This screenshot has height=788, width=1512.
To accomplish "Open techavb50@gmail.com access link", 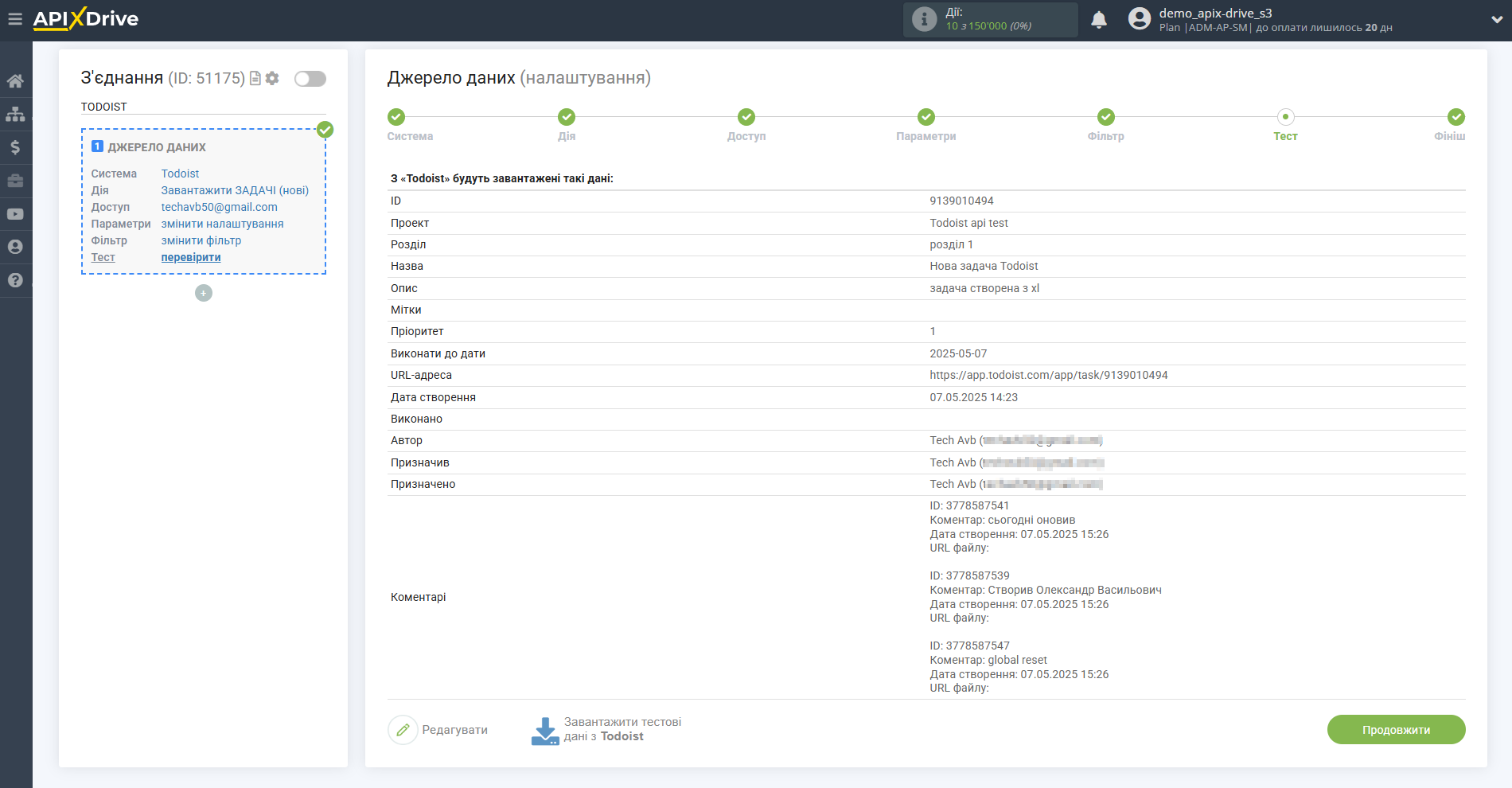I will pyautogui.click(x=219, y=207).
